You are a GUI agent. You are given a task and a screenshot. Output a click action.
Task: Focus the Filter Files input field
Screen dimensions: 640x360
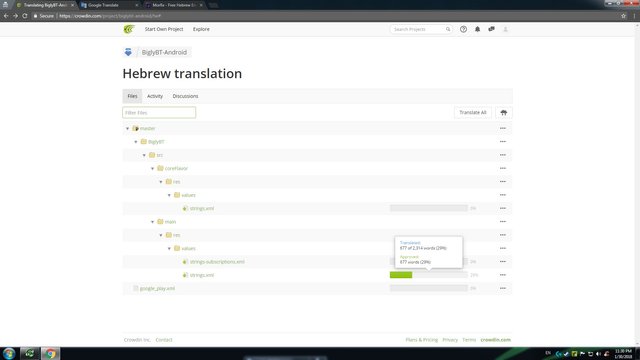[159, 113]
